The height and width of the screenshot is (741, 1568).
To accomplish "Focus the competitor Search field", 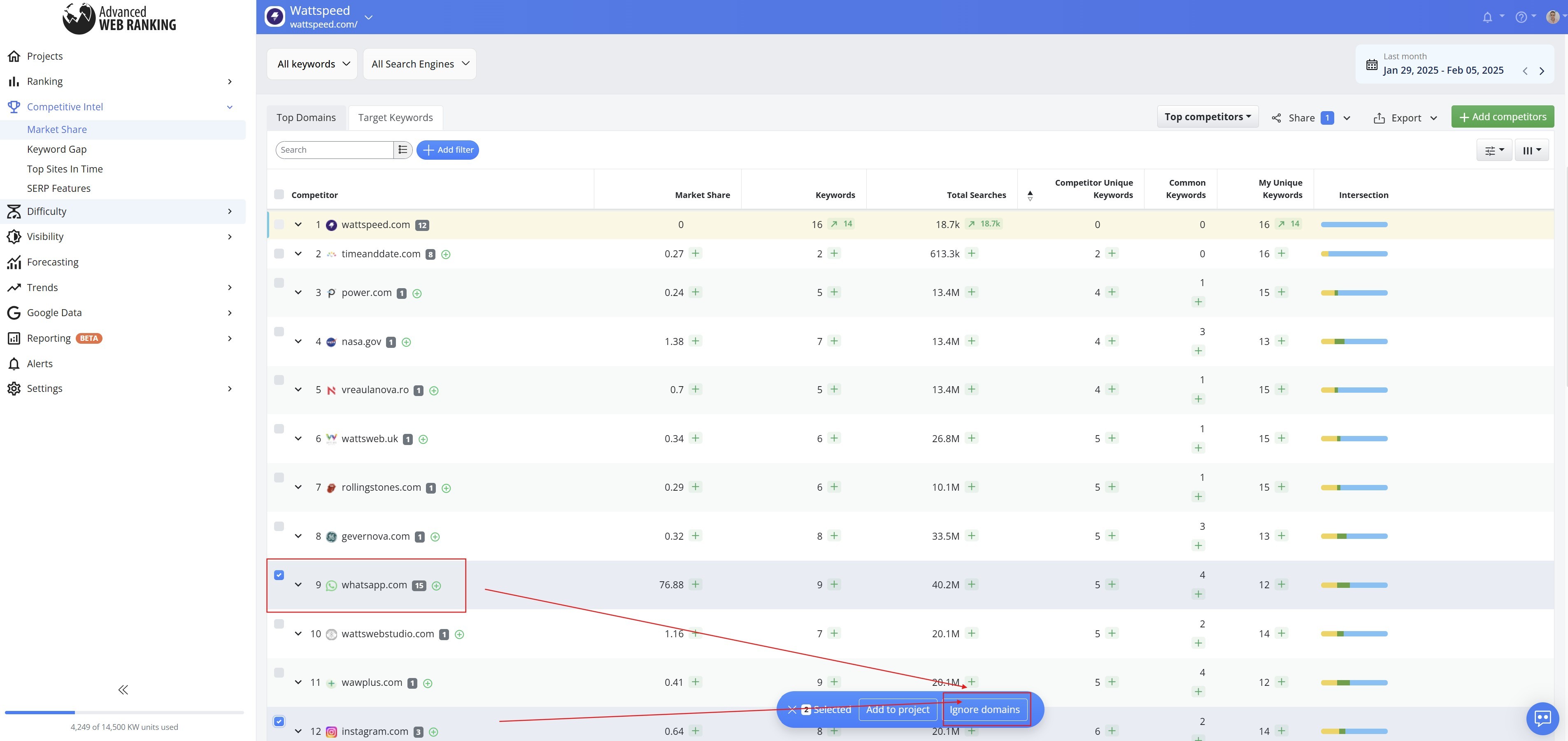I will click(334, 150).
